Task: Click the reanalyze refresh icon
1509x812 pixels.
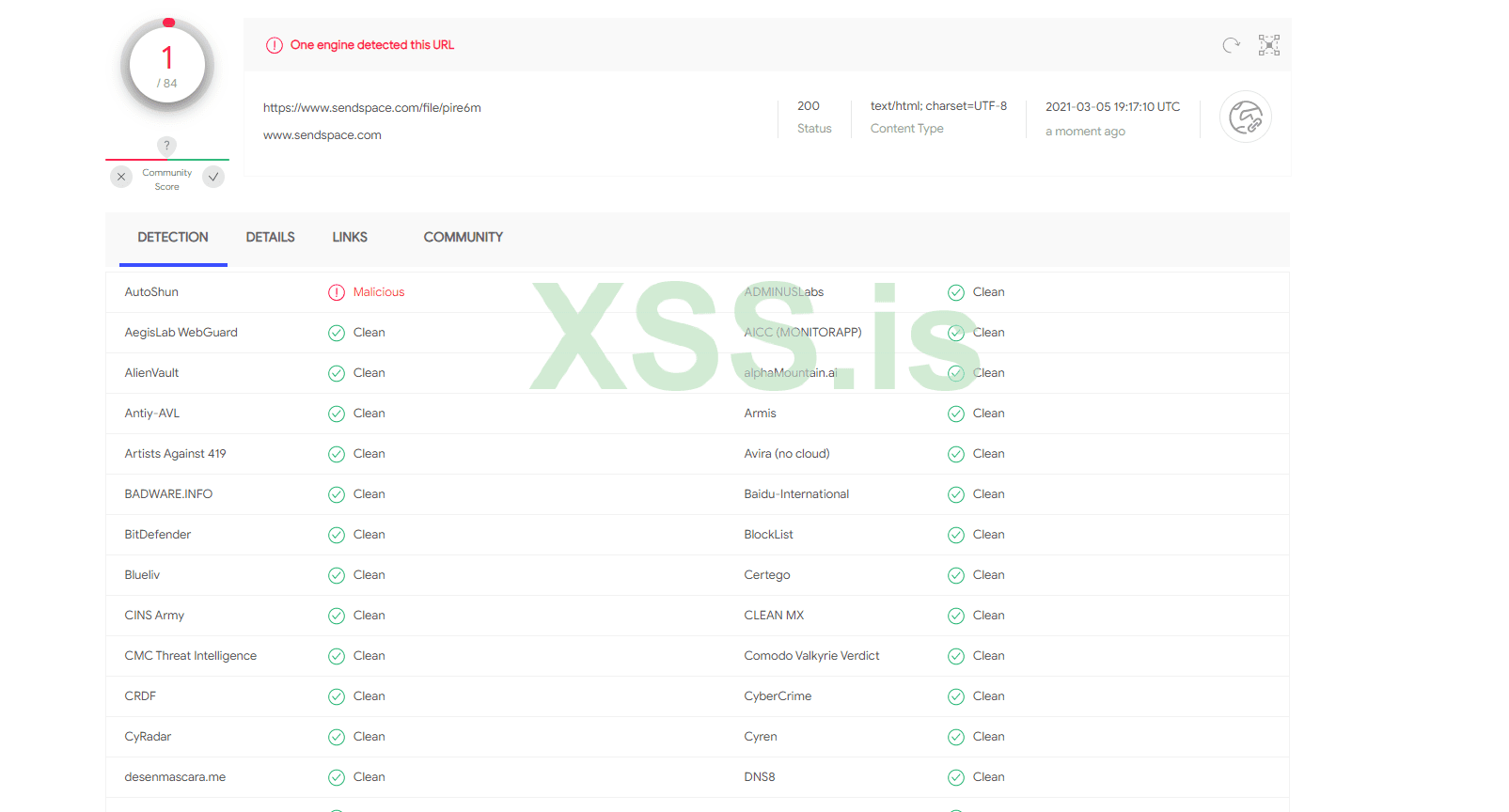Action: point(1231,45)
